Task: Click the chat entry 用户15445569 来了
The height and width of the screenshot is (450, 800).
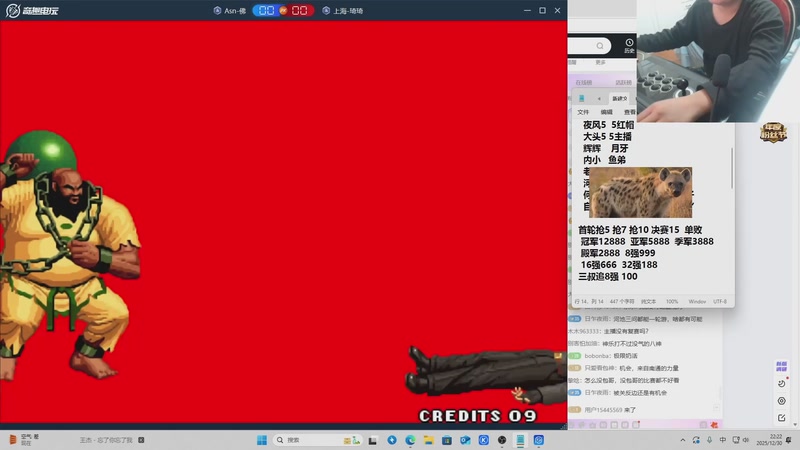Action: click(610, 410)
